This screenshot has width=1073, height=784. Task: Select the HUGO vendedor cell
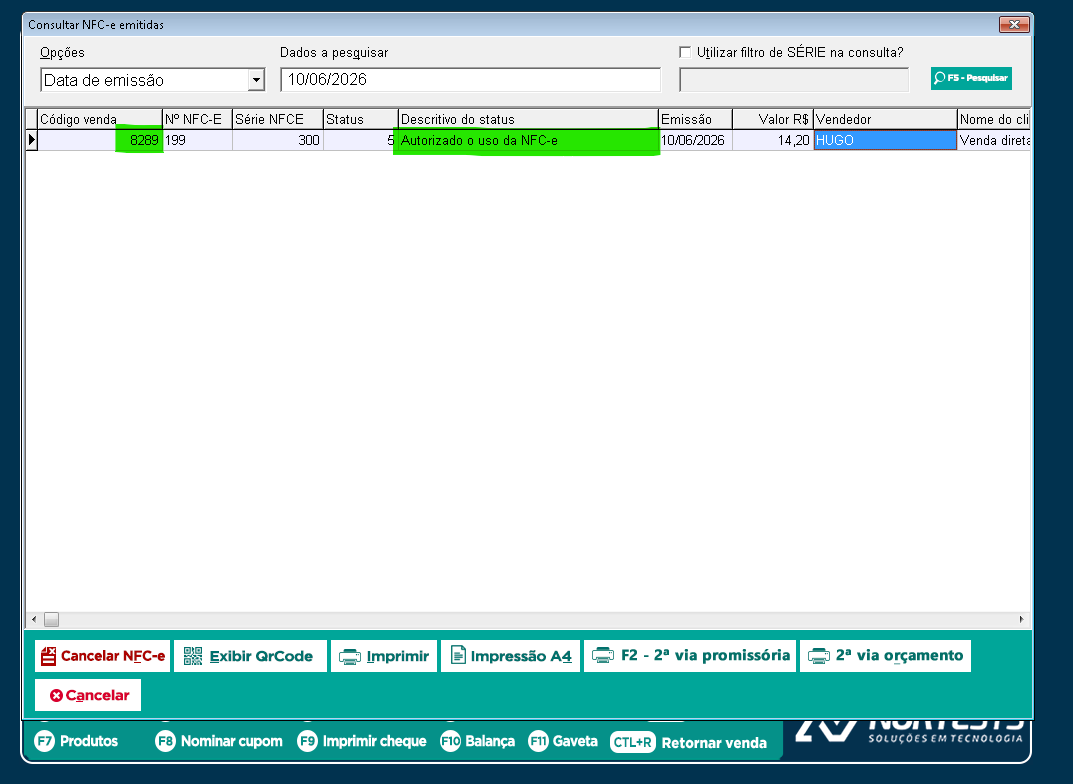tap(885, 140)
